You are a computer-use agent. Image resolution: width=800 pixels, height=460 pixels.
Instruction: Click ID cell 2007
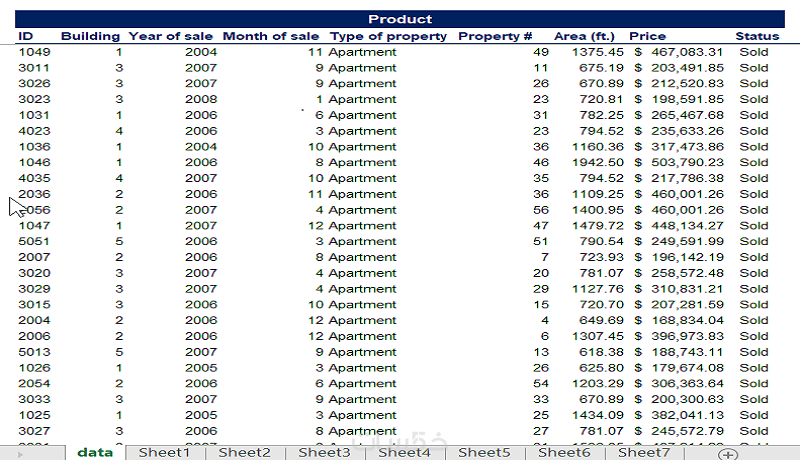point(34,257)
